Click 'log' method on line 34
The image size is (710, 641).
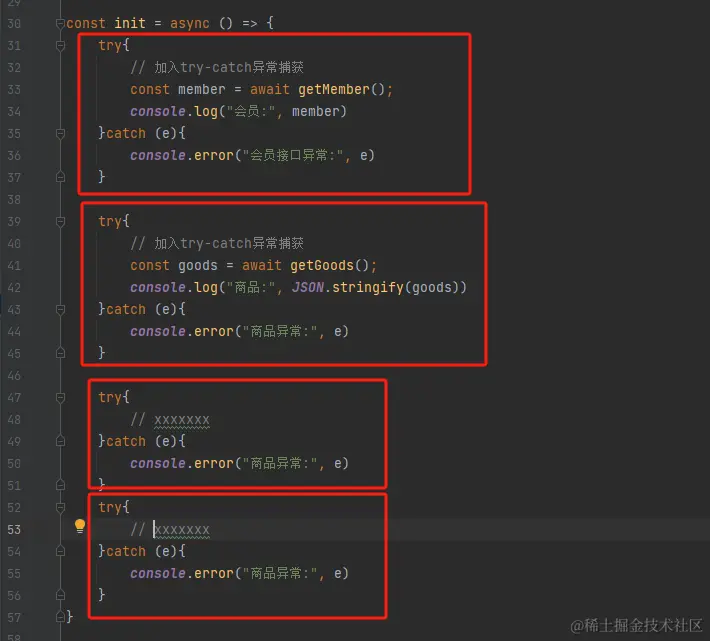pos(206,111)
